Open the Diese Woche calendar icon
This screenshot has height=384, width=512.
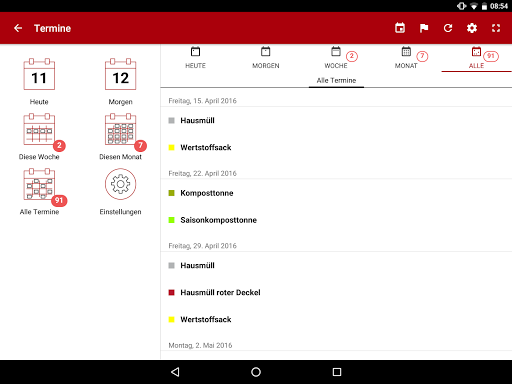[x=39, y=129]
